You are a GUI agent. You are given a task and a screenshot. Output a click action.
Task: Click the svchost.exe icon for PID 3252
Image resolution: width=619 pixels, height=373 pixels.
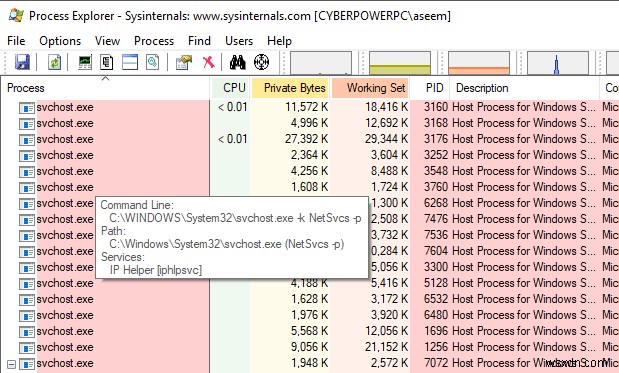coord(27,156)
